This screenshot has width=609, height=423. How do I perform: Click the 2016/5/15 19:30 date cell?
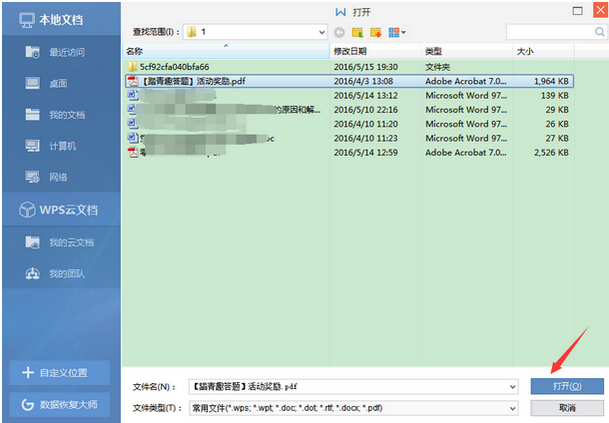tap(366, 67)
